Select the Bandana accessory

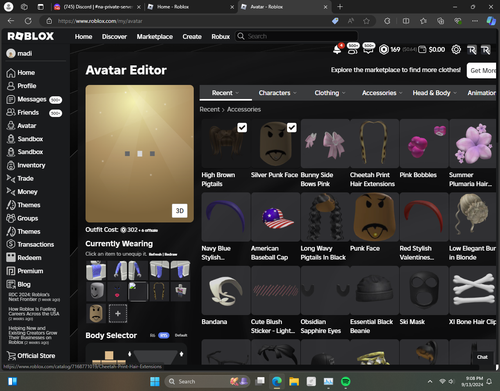point(226,290)
